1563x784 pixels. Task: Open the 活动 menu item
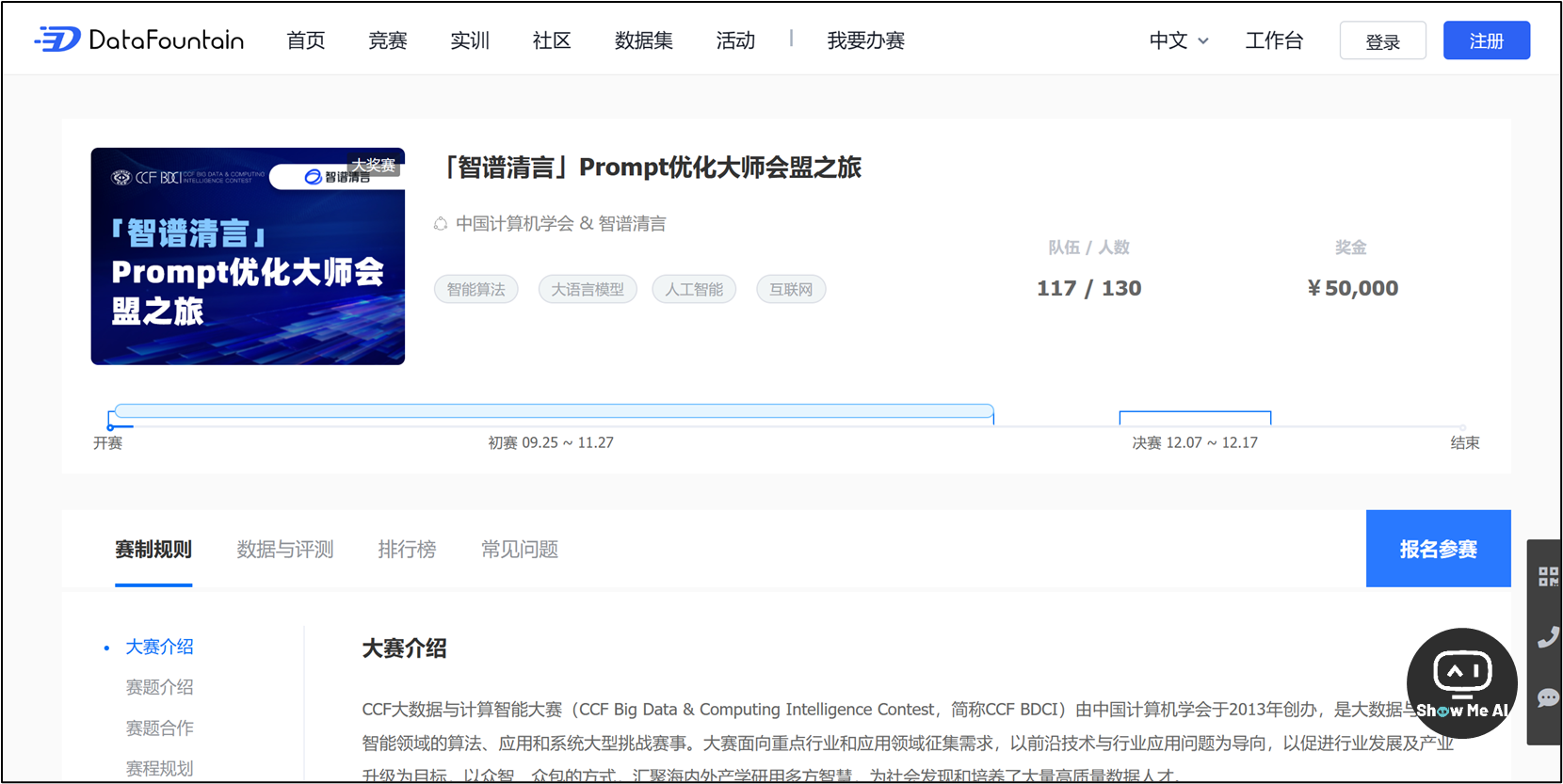(735, 40)
